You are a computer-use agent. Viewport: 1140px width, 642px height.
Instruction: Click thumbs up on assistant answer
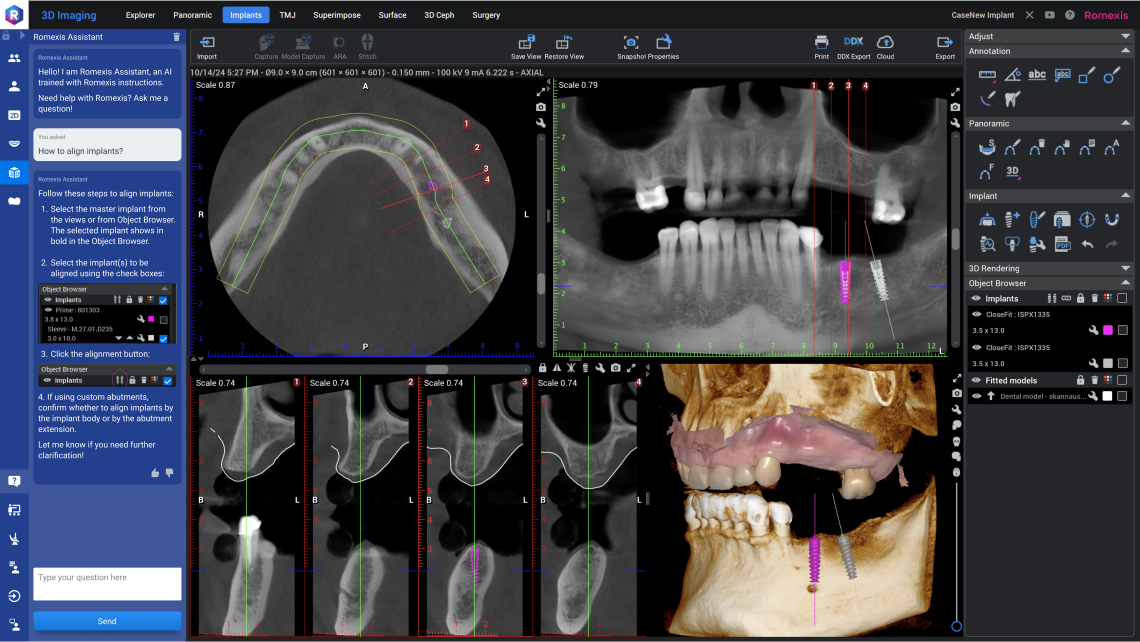point(154,472)
